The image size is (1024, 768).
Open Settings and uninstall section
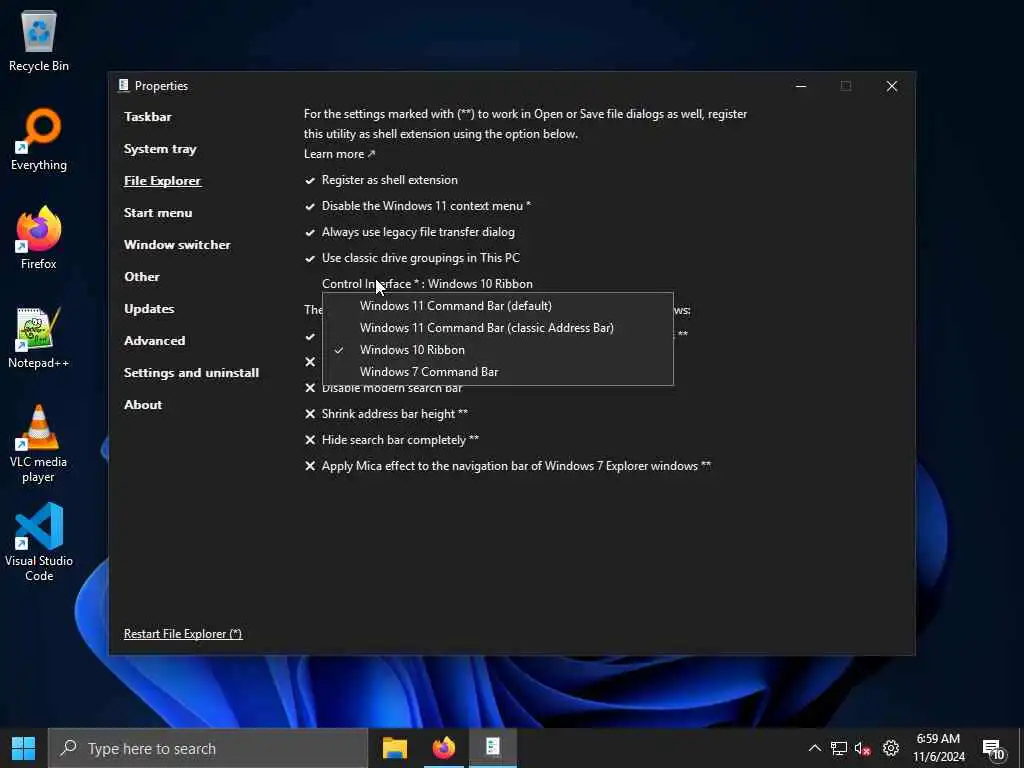[191, 373]
